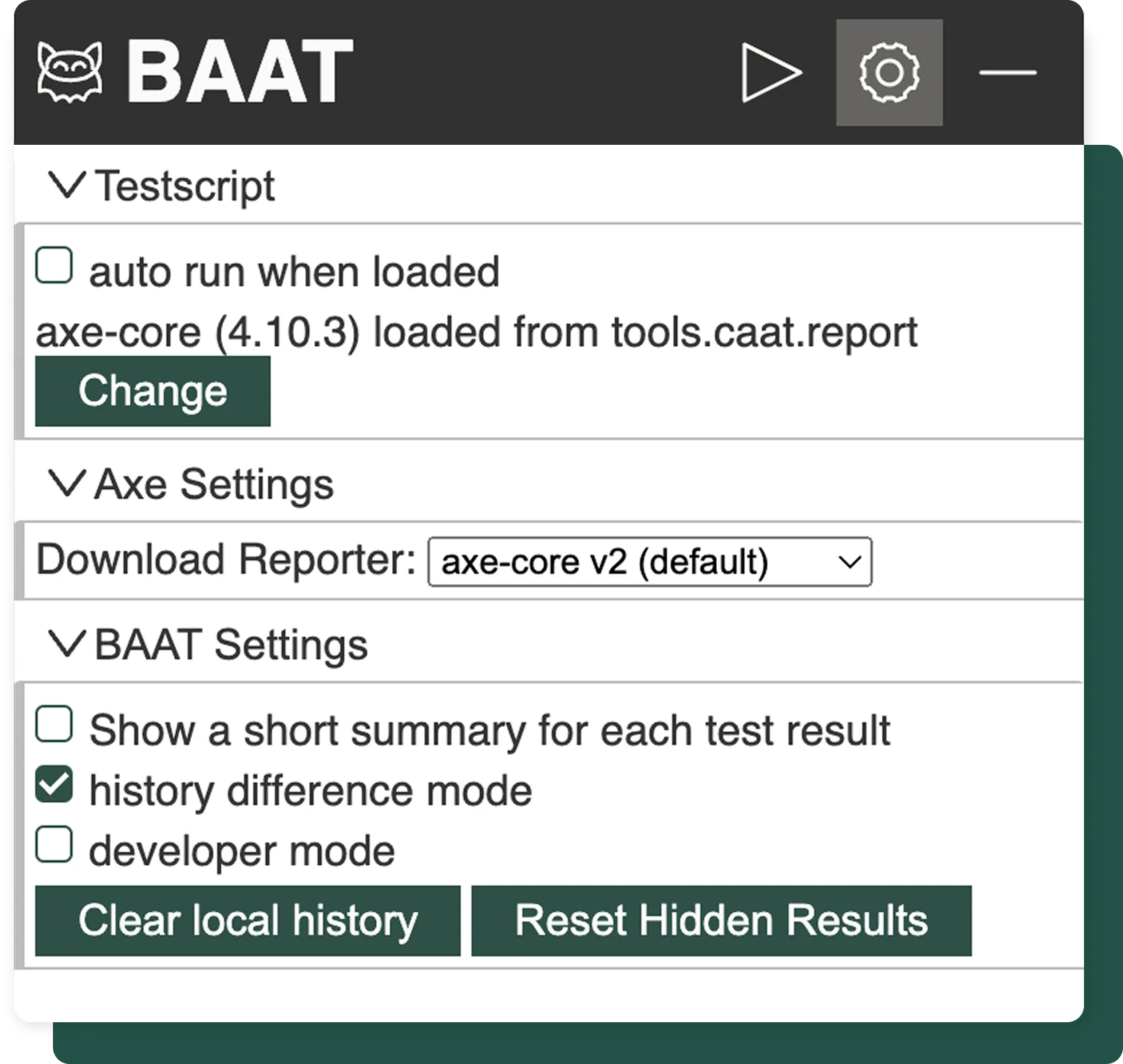Screen dimensions: 1123x1064
Task: Enable auto run when loaded checkbox
Action: tap(54, 265)
